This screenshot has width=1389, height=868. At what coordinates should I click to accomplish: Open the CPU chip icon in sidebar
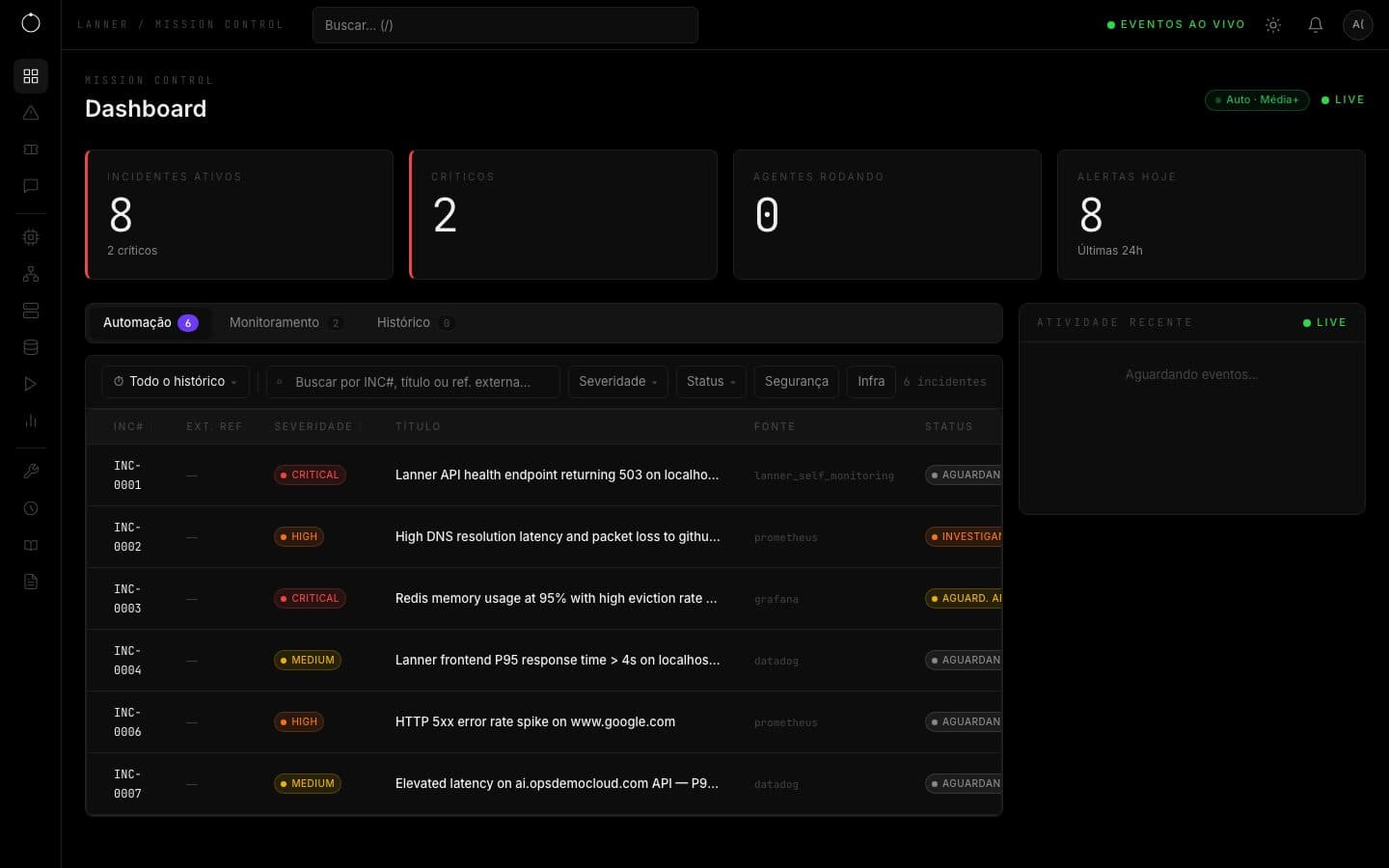coord(31,237)
